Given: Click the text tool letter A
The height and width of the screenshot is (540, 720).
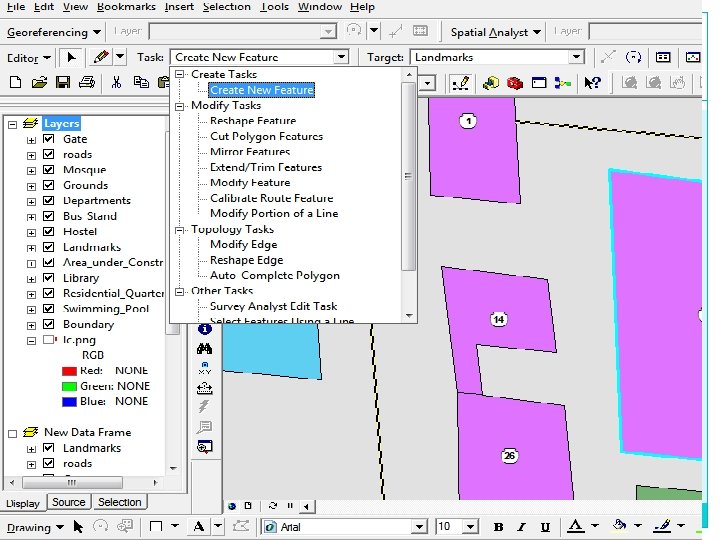Looking at the screenshot, I should [x=199, y=526].
